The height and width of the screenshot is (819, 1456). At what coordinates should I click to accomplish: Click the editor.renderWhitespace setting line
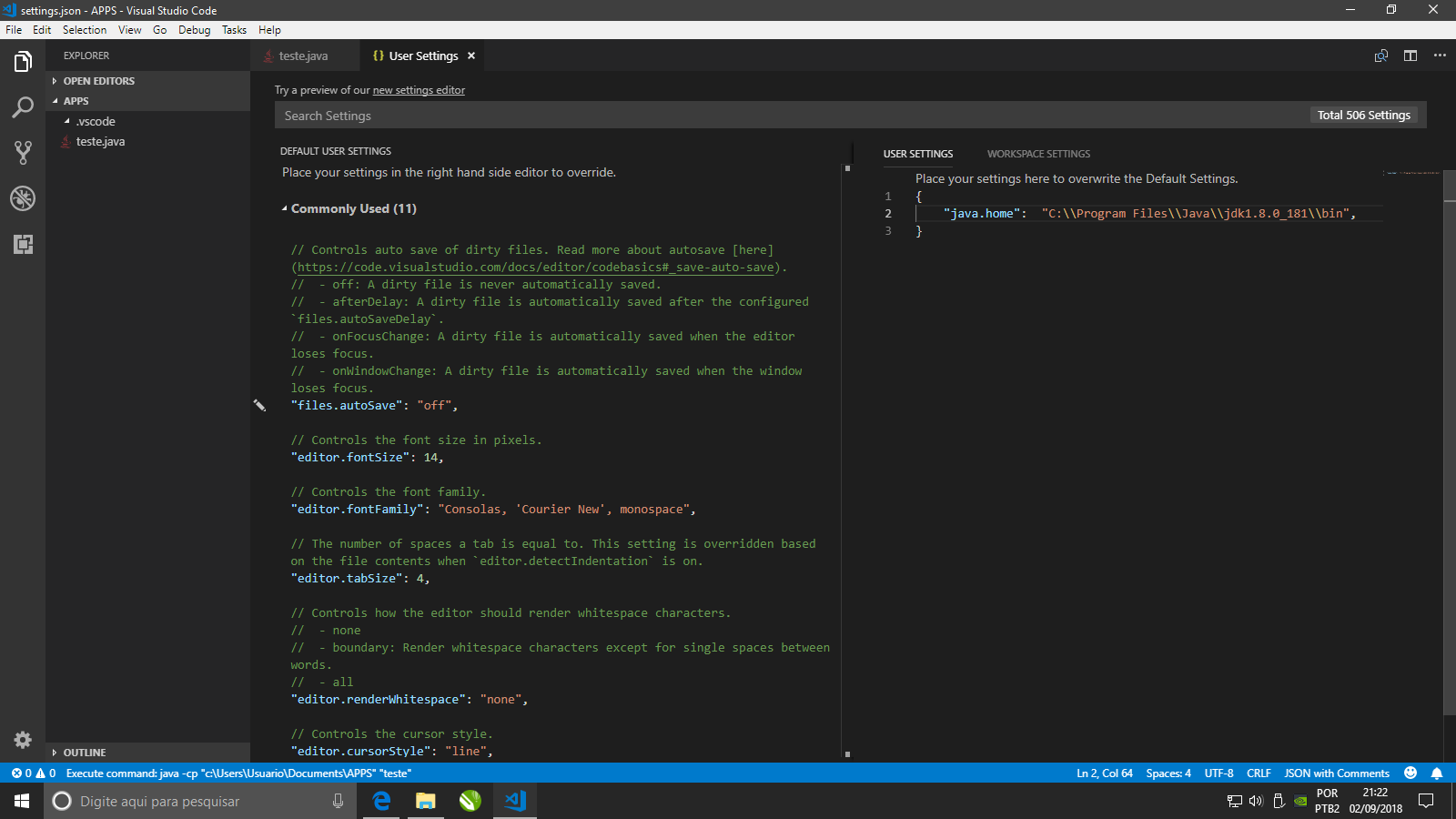pyautogui.click(x=409, y=700)
